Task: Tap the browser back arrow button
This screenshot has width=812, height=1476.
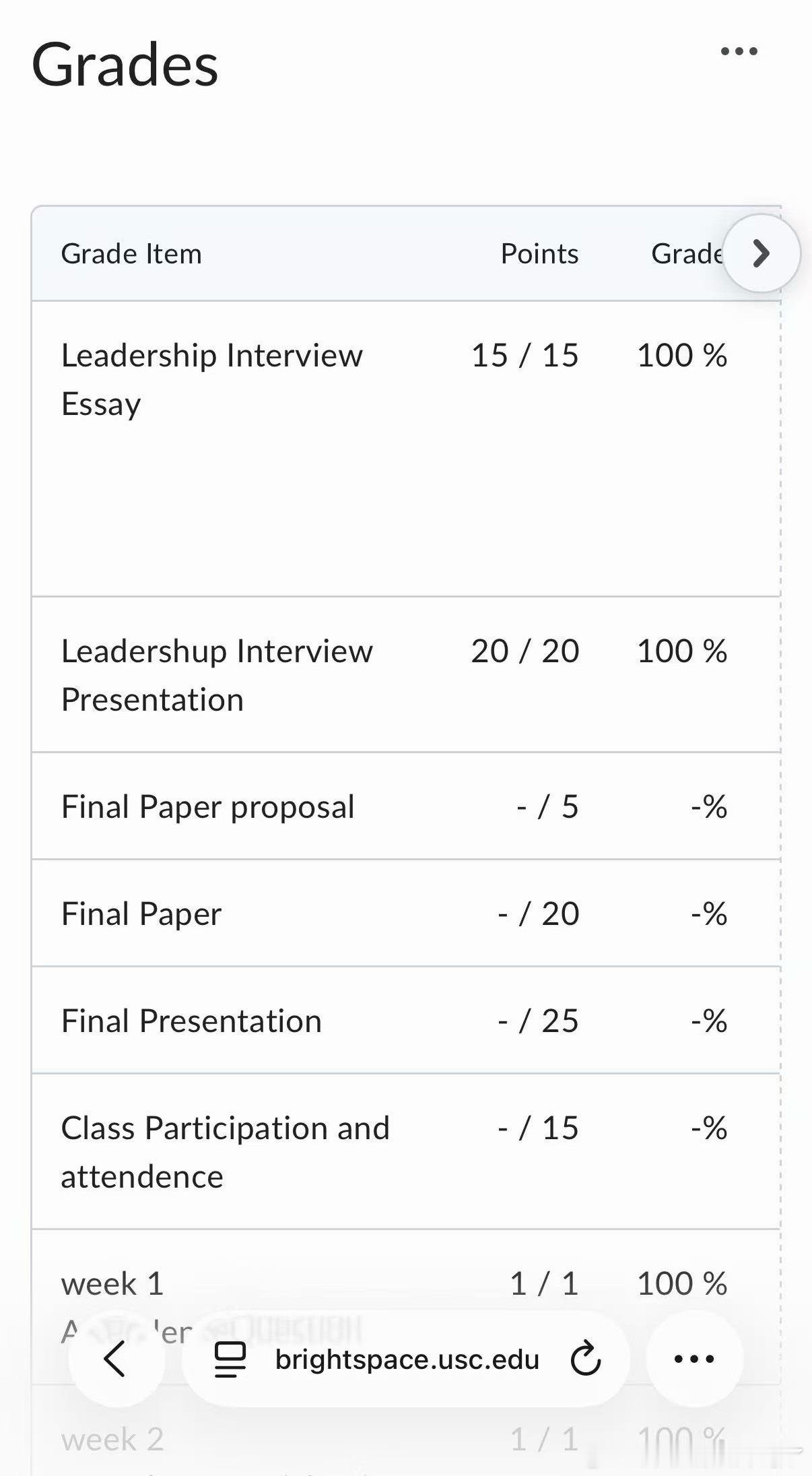Action: coord(116,1358)
